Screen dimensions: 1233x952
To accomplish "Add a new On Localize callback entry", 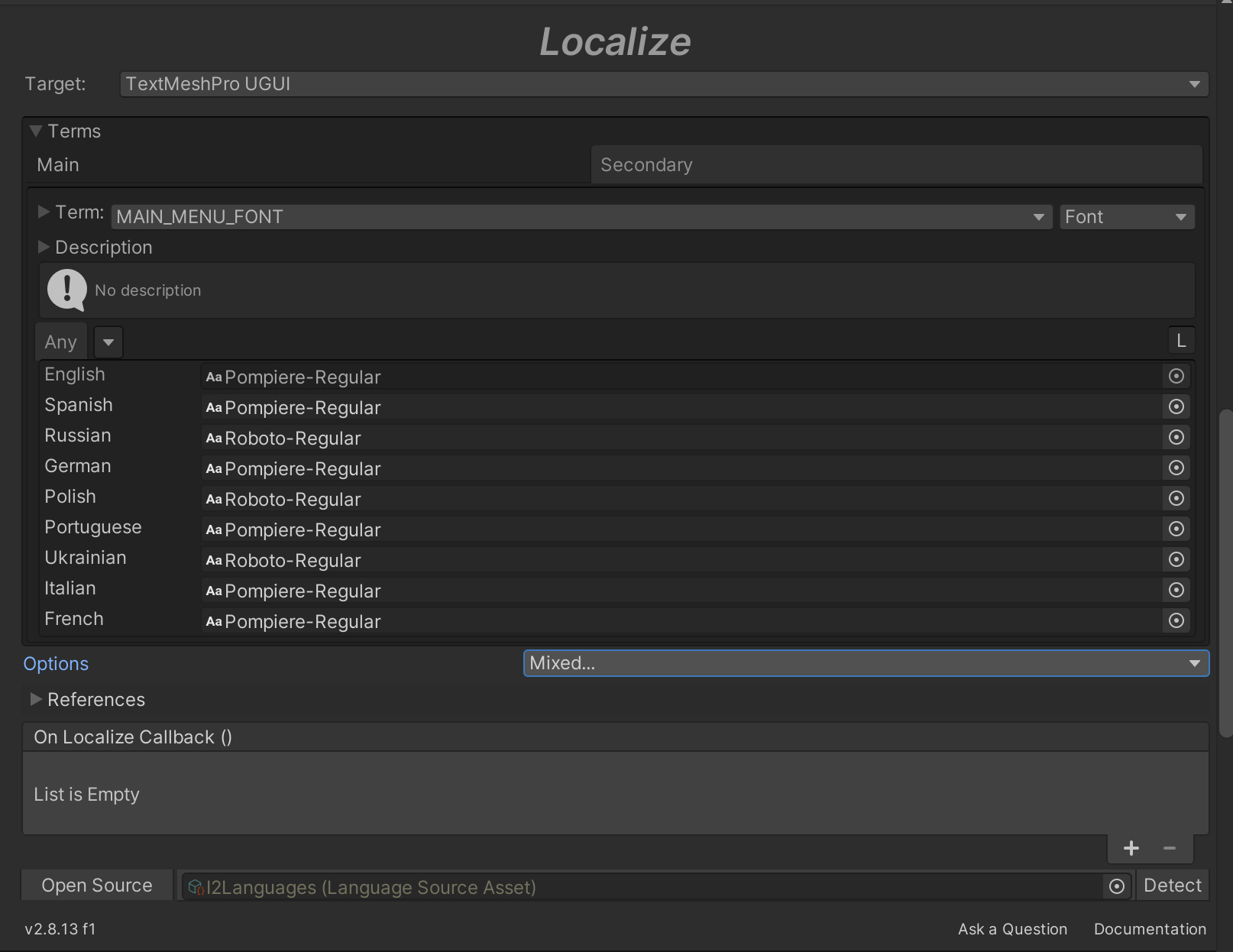I will click(x=1131, y=848).
